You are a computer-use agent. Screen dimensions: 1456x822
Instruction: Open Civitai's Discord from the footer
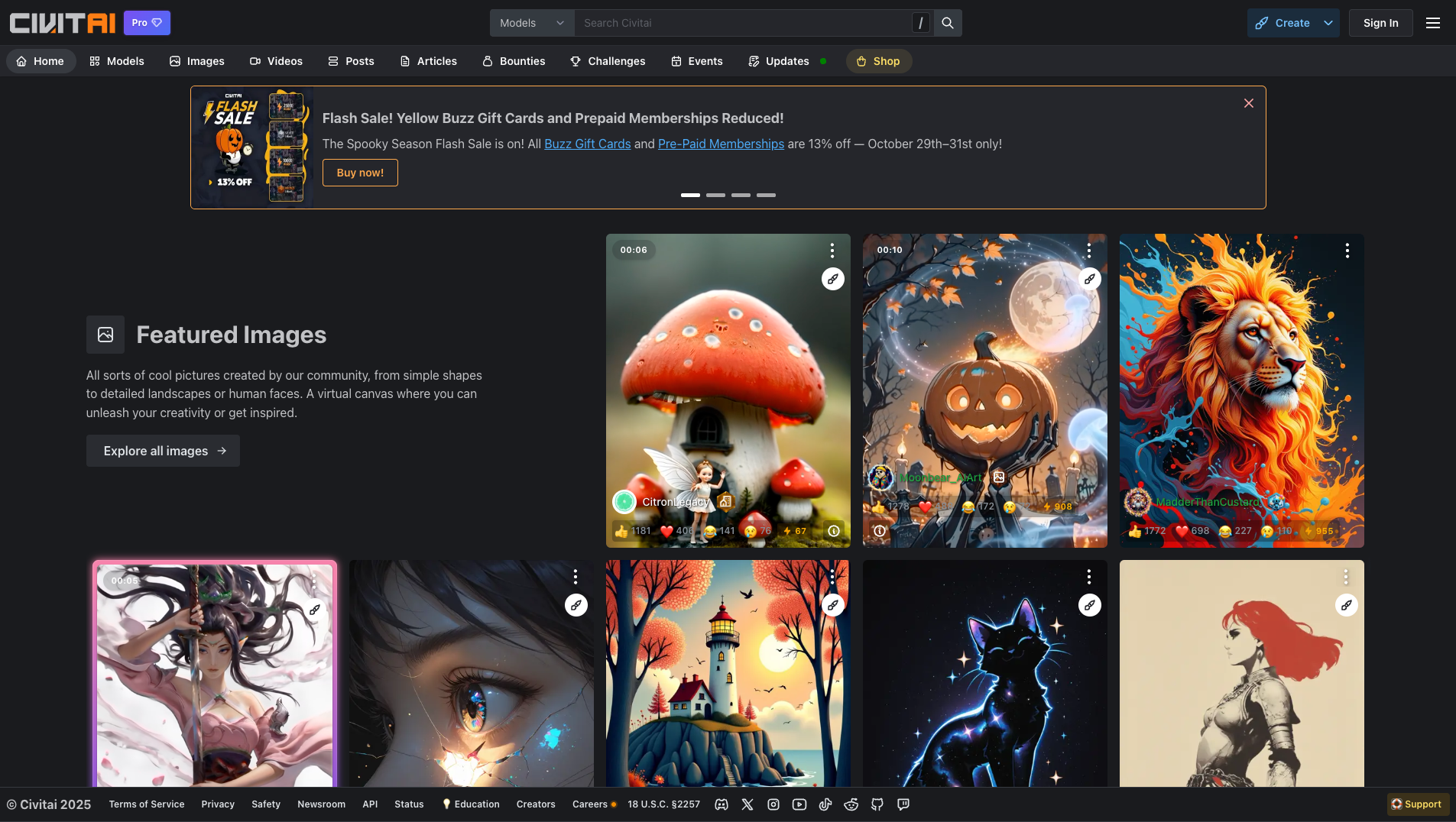tap(721, 804)
